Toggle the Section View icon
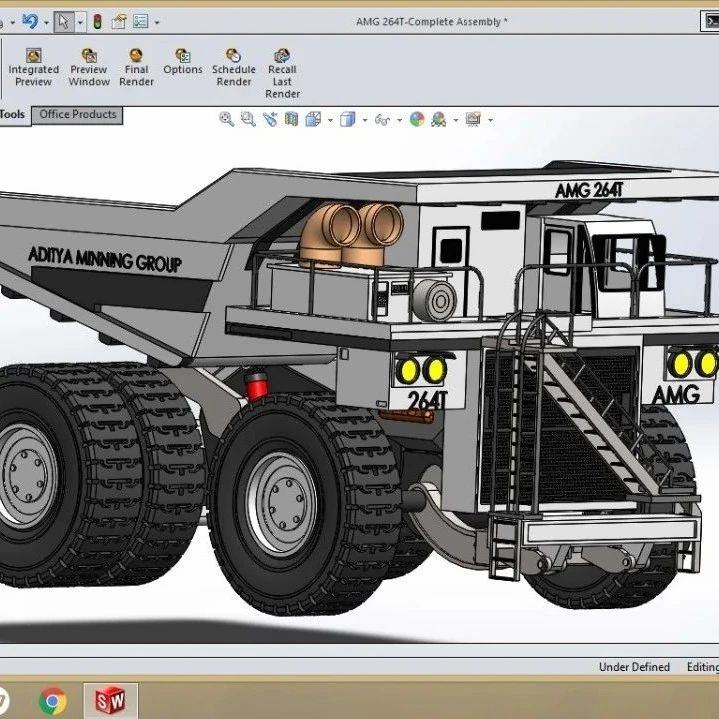The width and height of the screenshot is (719, 719). pos(291,120)
